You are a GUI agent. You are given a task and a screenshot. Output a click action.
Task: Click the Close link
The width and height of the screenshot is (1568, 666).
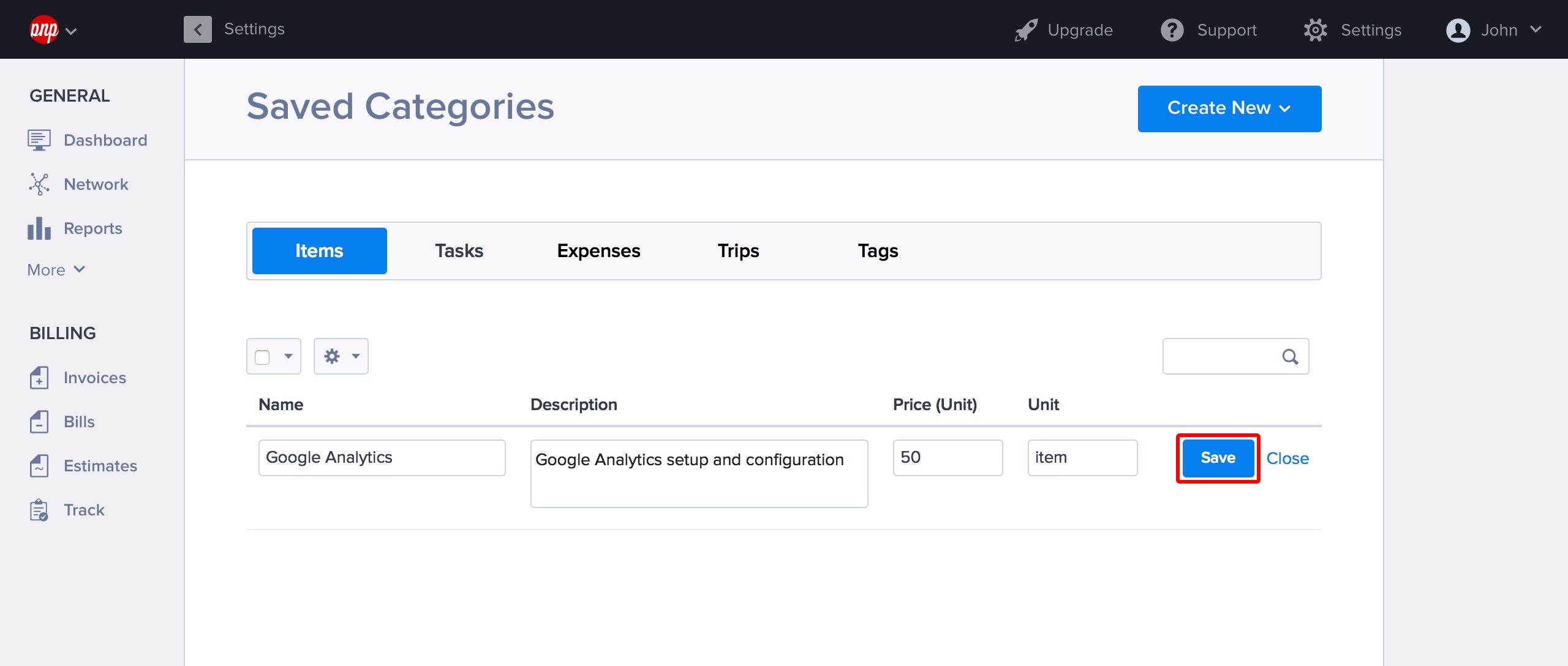tap(1287, 458)
